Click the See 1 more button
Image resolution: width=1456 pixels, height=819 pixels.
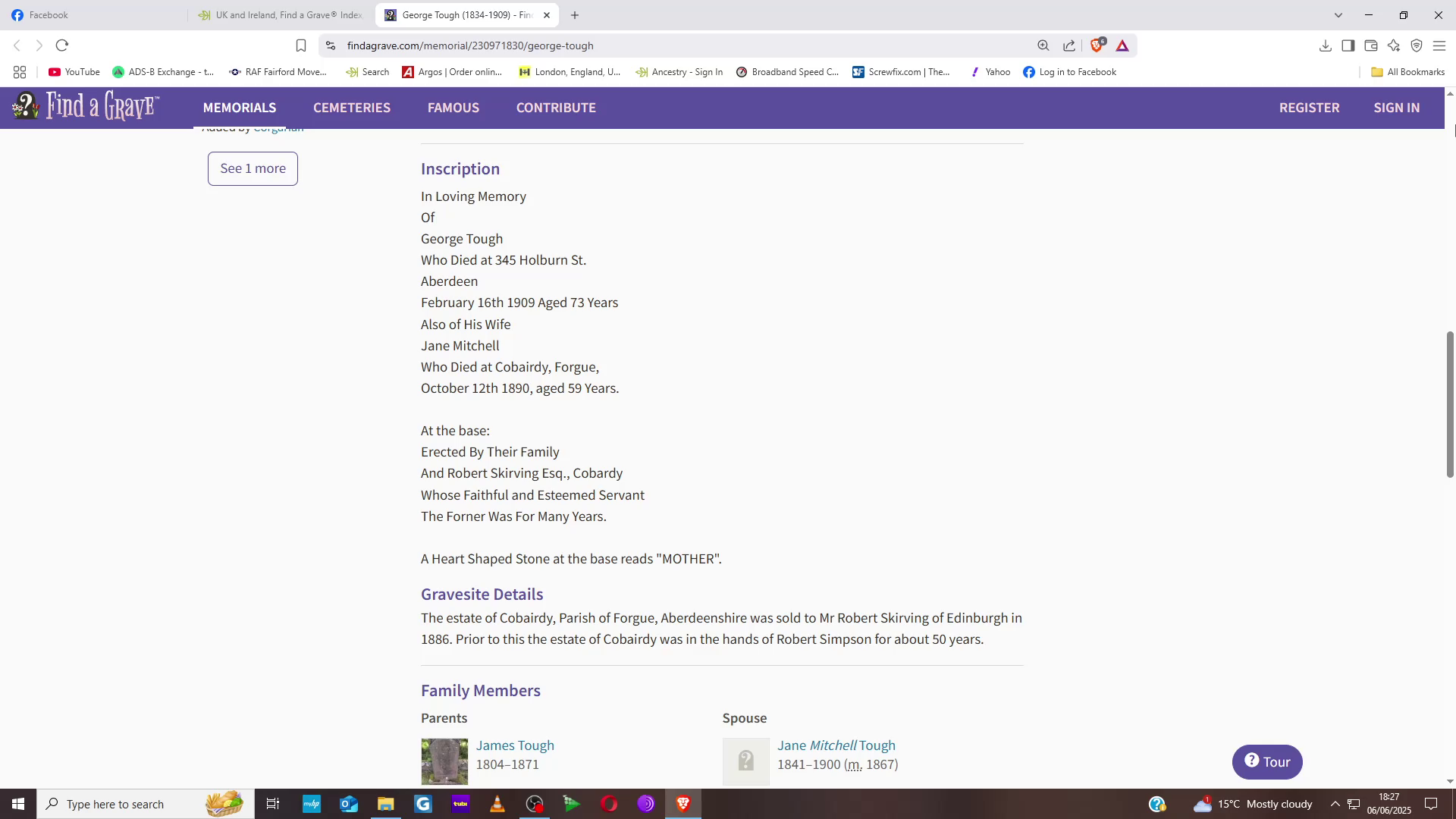253,168
